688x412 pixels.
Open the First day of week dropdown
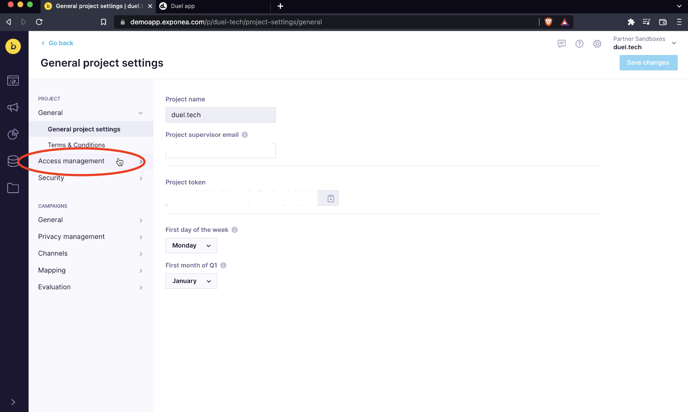click(x=191, y=245)
